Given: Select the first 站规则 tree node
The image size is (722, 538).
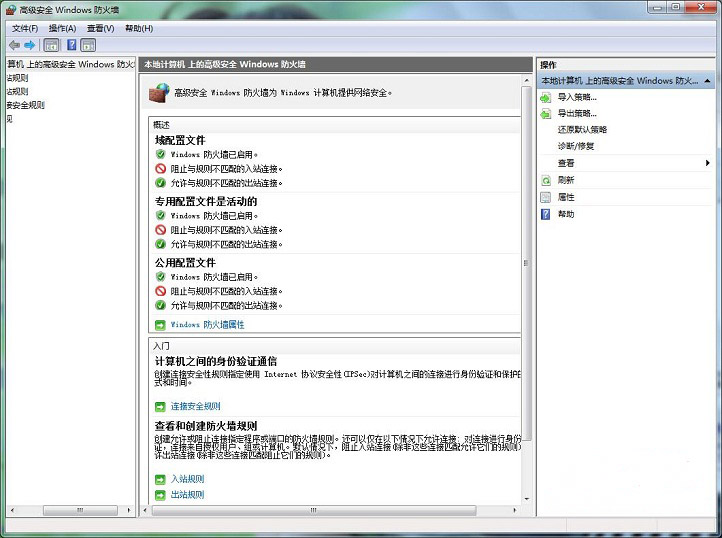Looking at the screenshot, I should tap(17, 78).
